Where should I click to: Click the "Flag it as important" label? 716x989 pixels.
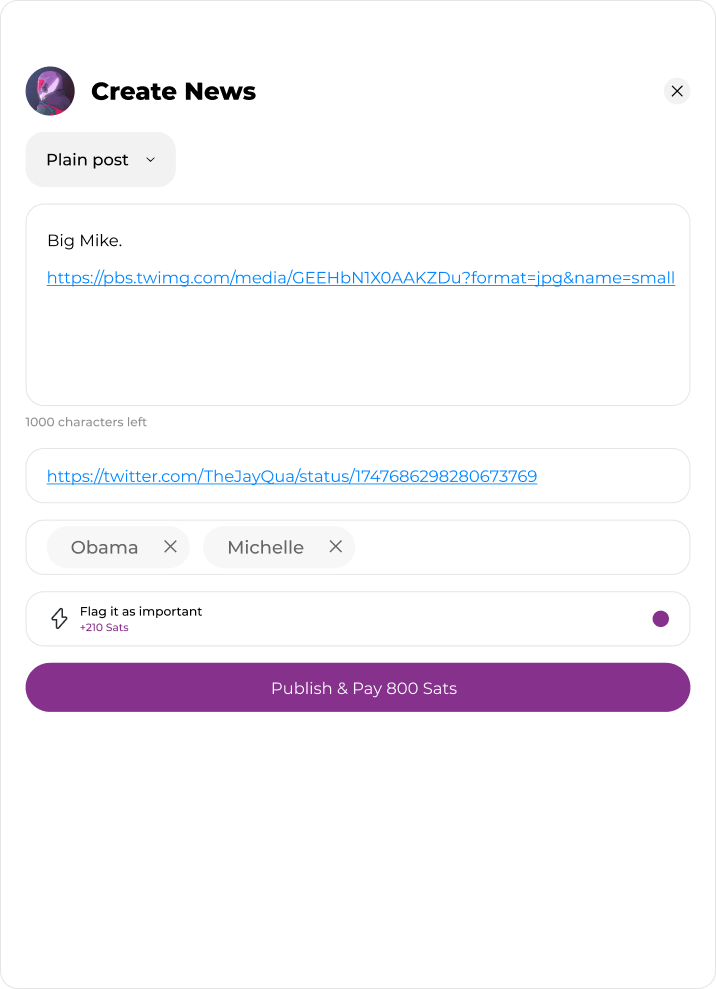tap(141, 611)
